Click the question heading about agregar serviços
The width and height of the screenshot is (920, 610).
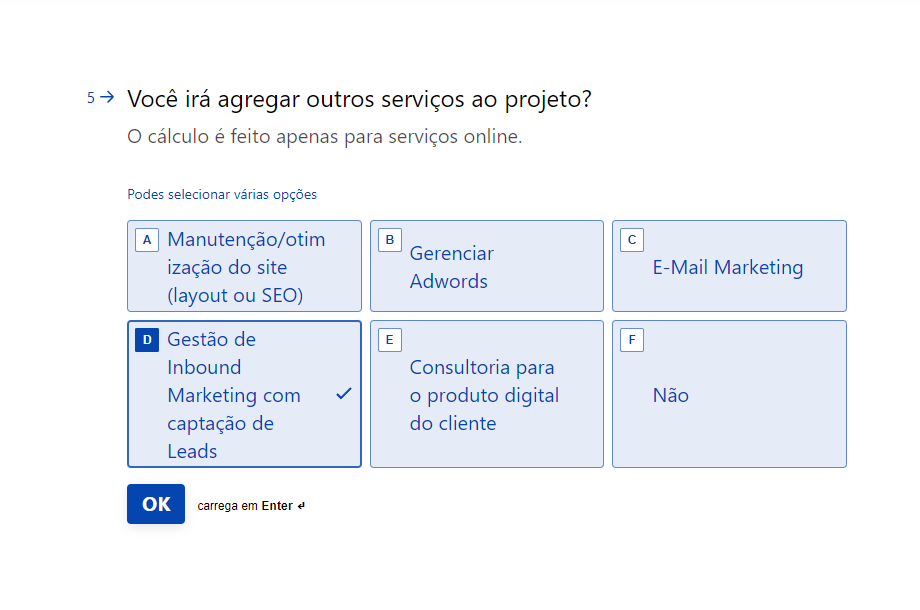pyautogui.click(x=359, y=99)
